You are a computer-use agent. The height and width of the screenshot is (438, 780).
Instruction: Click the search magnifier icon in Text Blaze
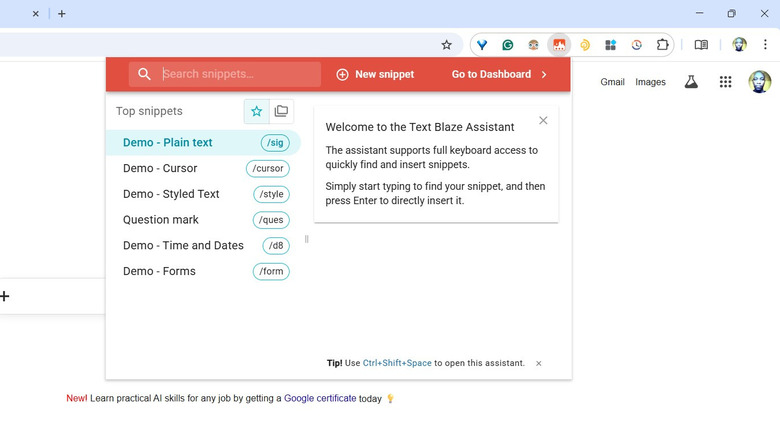tap(144, 74)
